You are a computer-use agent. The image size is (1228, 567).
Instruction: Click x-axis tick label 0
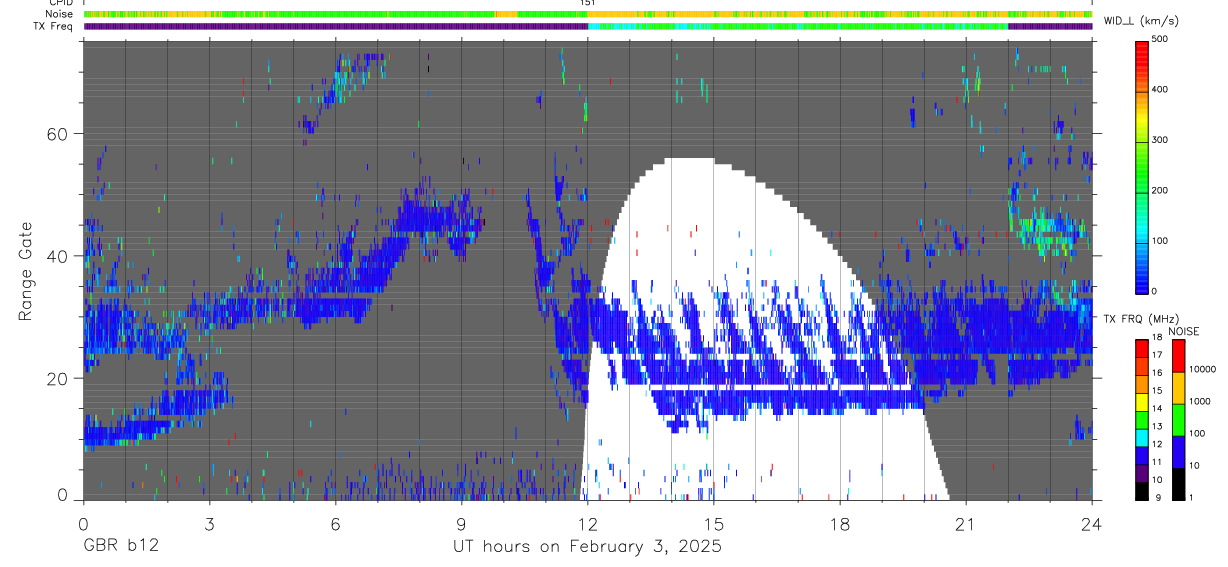pos(83,523)
